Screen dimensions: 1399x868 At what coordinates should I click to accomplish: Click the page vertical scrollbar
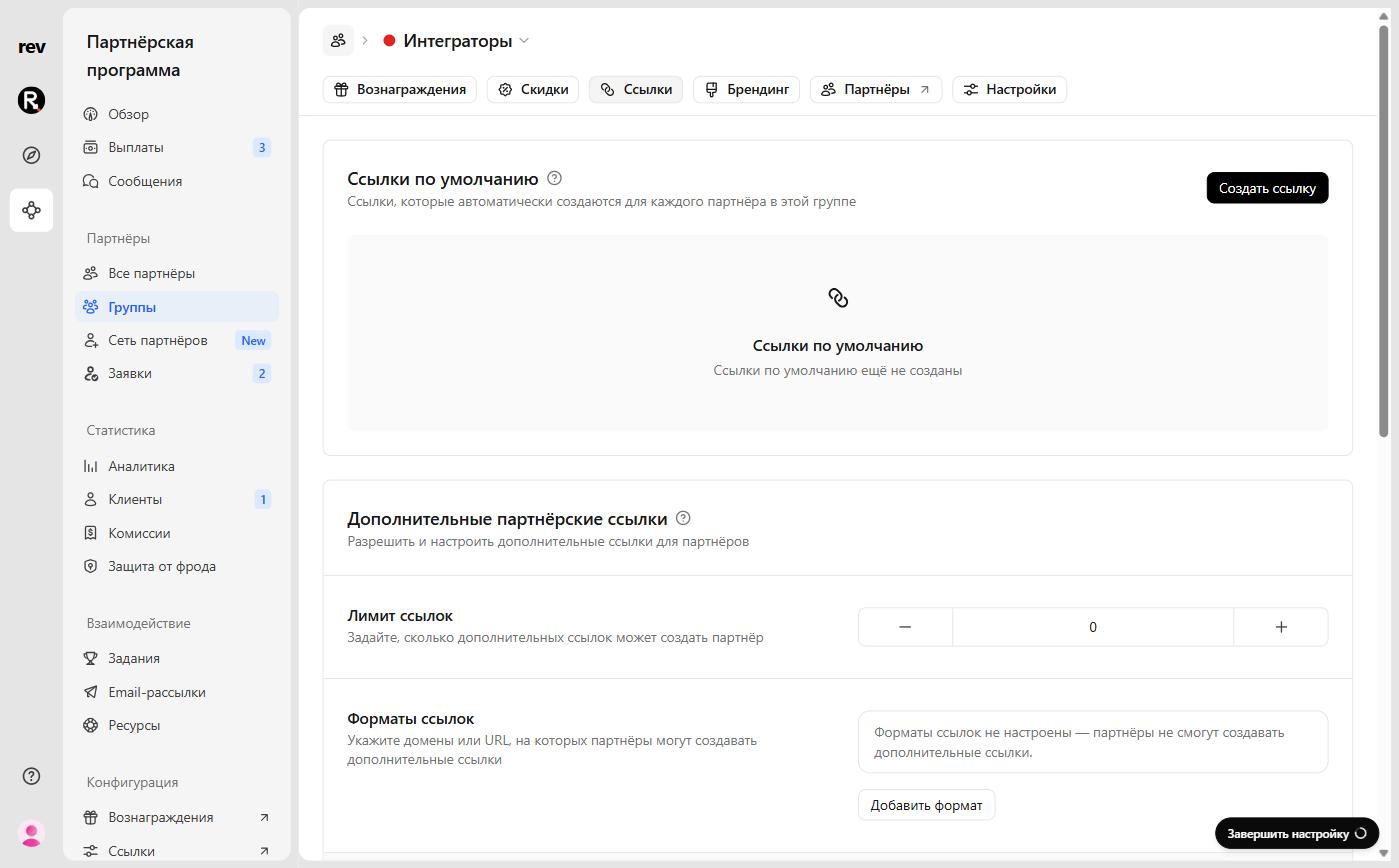click(x=1384, y=230)
